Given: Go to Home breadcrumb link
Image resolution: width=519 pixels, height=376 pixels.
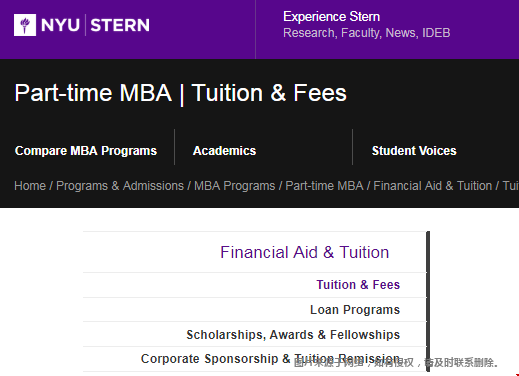Looking at the screenshot, I should tap(30, 186).
